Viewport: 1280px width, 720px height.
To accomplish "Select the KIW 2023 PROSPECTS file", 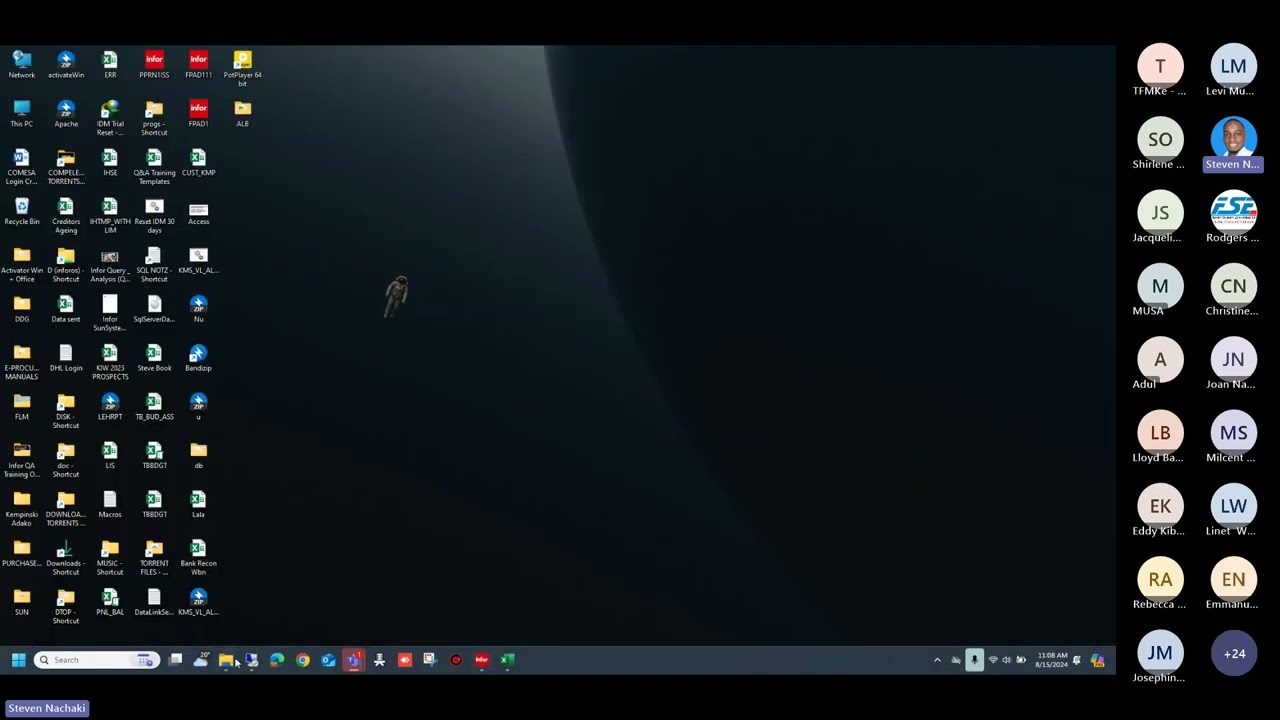I will [110, 363].
